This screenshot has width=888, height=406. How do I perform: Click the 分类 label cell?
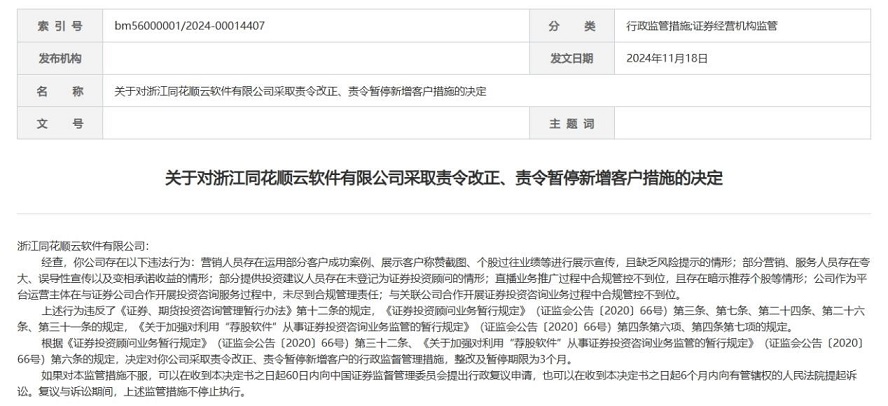[x=572, y=25]
